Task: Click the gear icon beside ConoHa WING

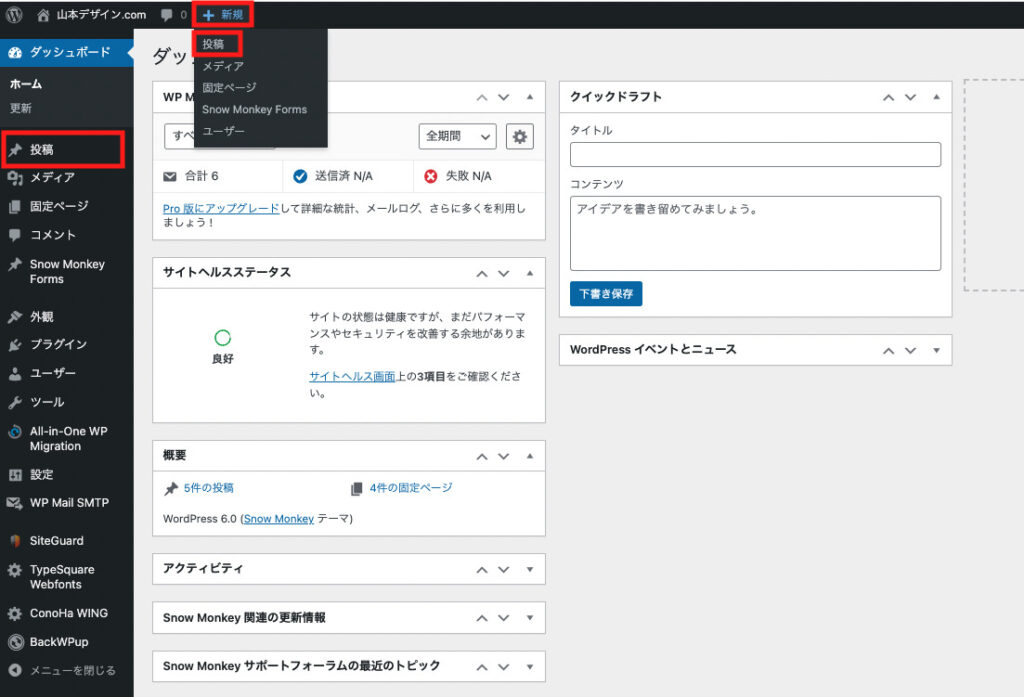Action: 15,613
